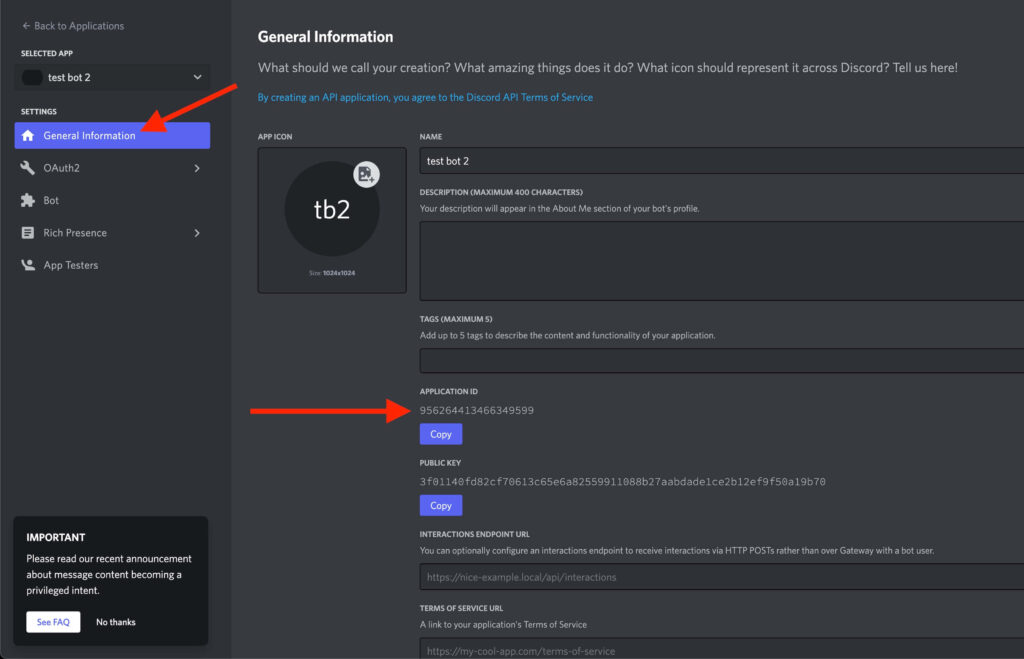This screenshot has height=659, width=1024.
Task: Click the Terms of Service URL field
Action: pyautogui.click(x=721, y=649)
